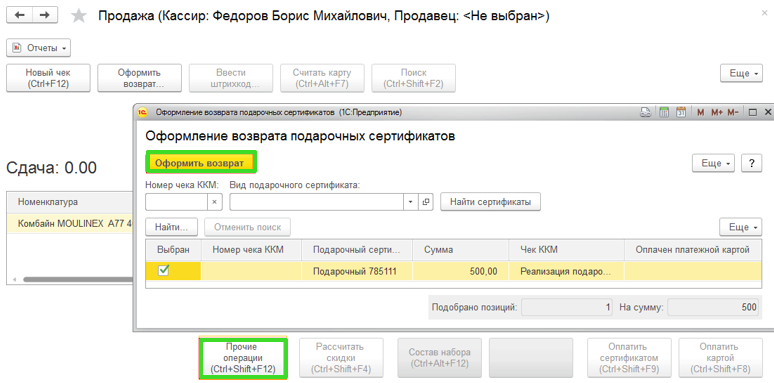Click the Чек ККМ column header
Viewport: 774px width, 383px height.
click(x=566, y=250)
